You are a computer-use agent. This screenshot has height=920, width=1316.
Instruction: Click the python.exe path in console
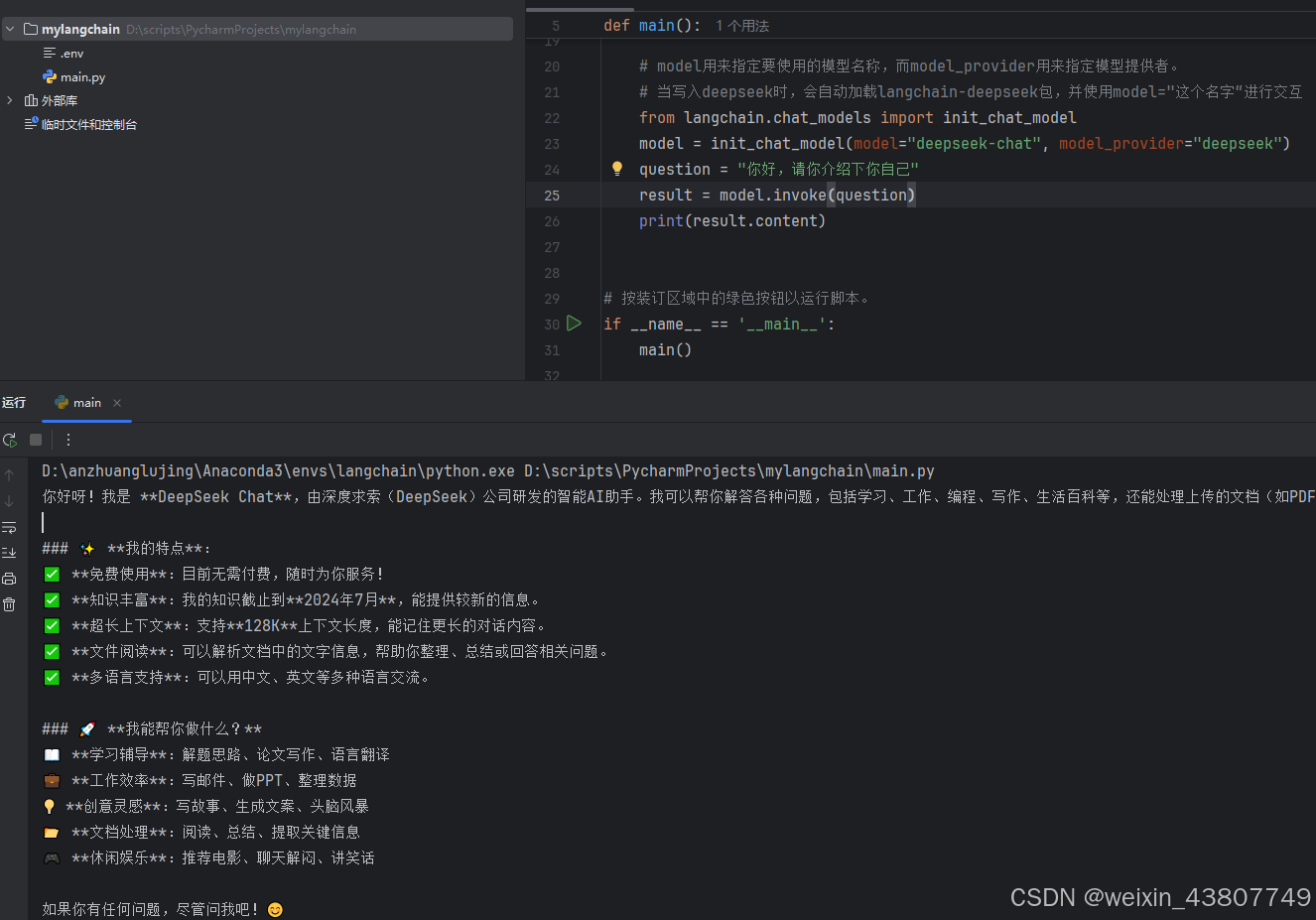[278, 471]
